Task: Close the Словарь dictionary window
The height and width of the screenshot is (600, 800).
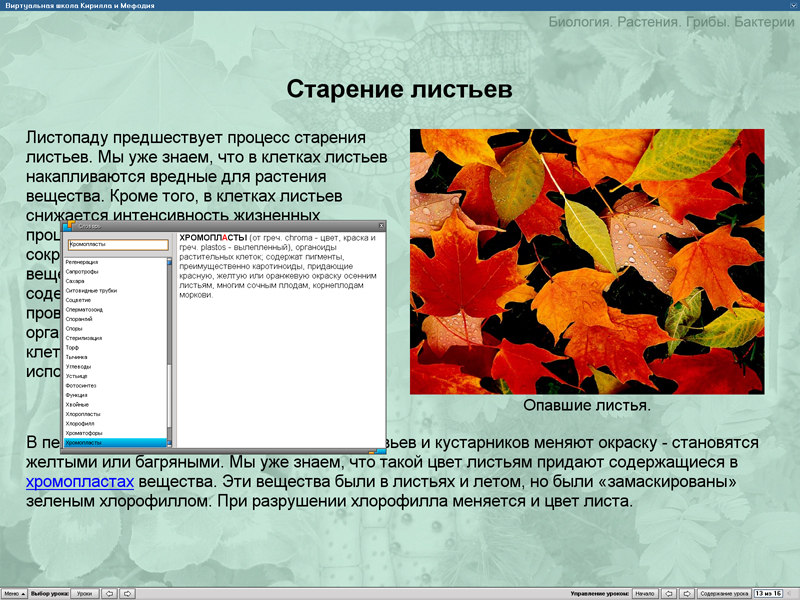Action: click(383, 227)
